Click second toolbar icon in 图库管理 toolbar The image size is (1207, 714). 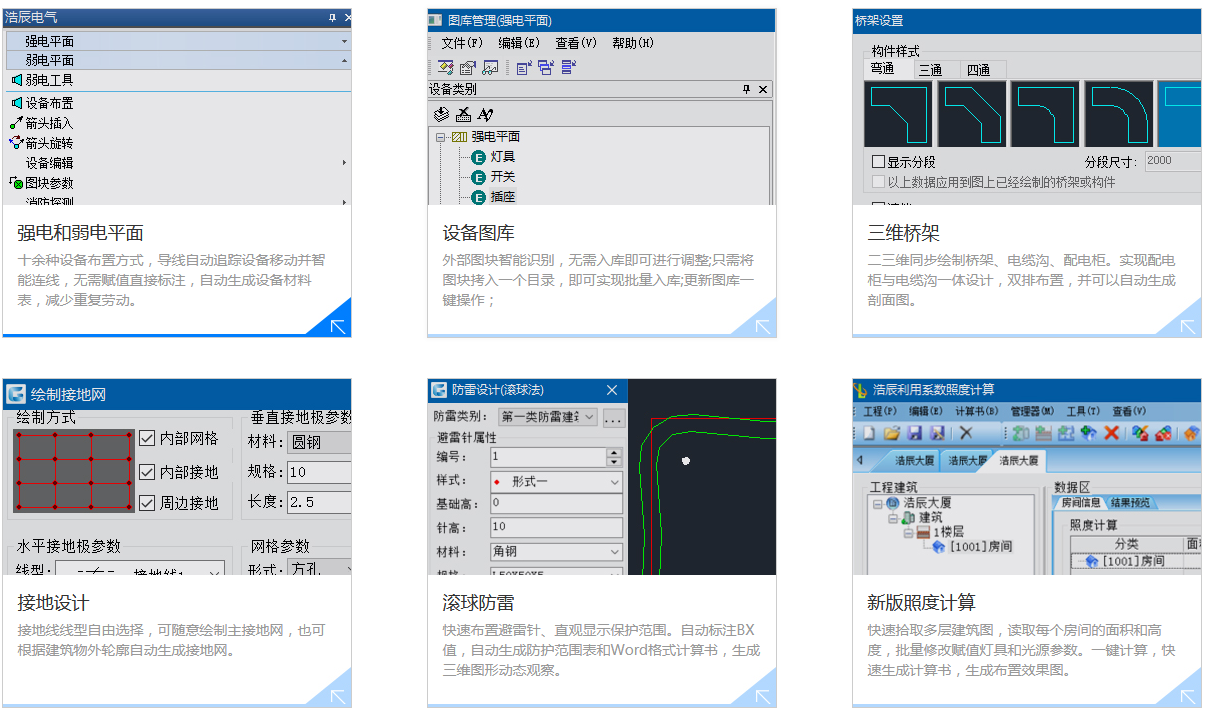(468, 68)
